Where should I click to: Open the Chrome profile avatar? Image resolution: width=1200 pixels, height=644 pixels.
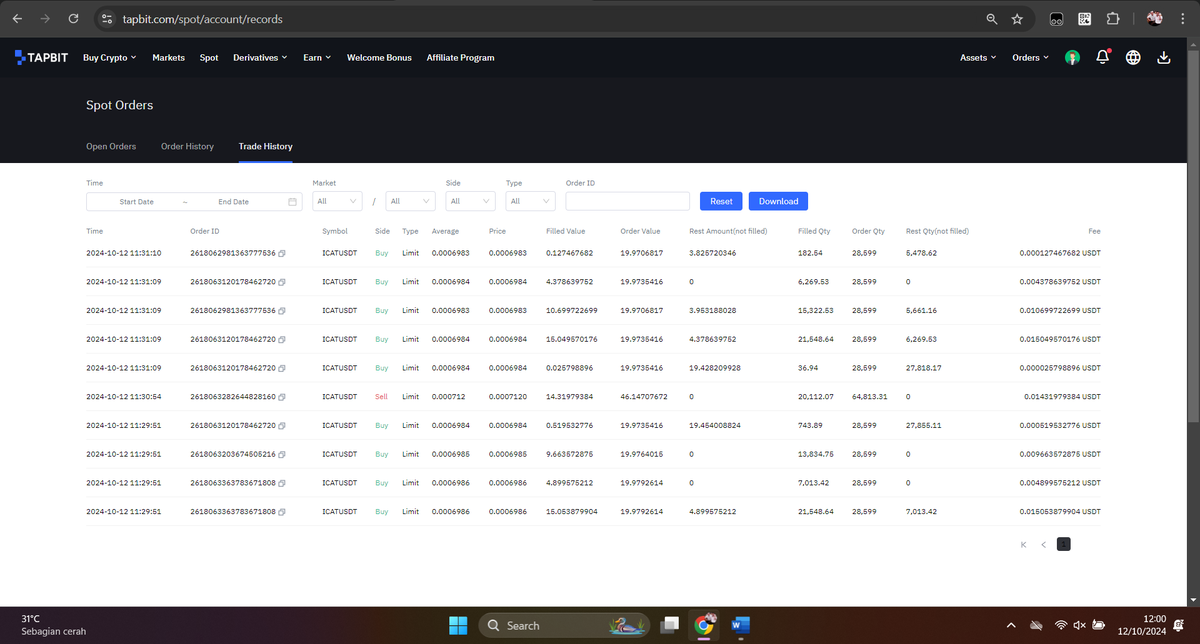click(x=1155, y=19)
